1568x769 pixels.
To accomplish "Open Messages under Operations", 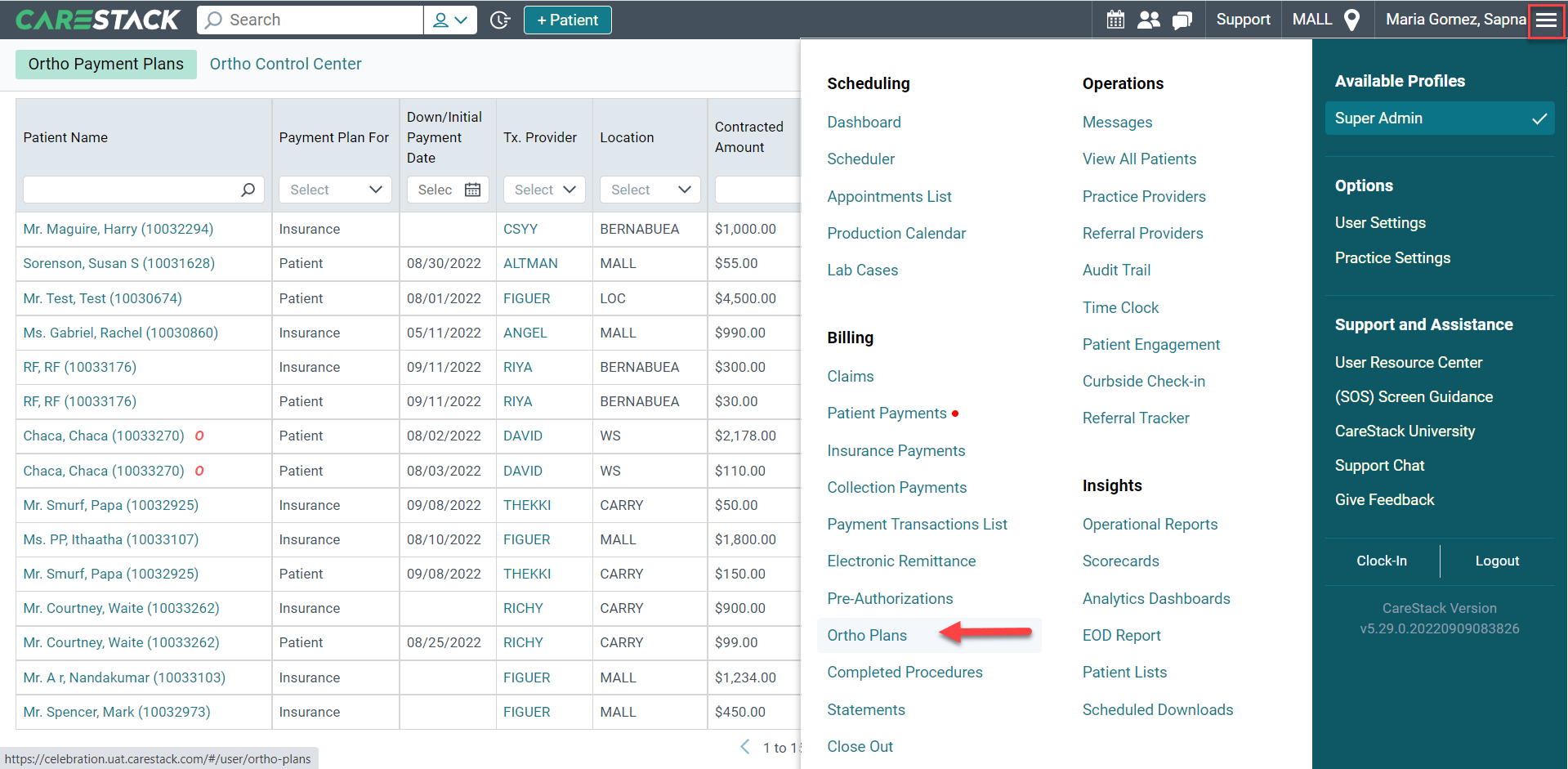I will click(x=1117, y=122).
